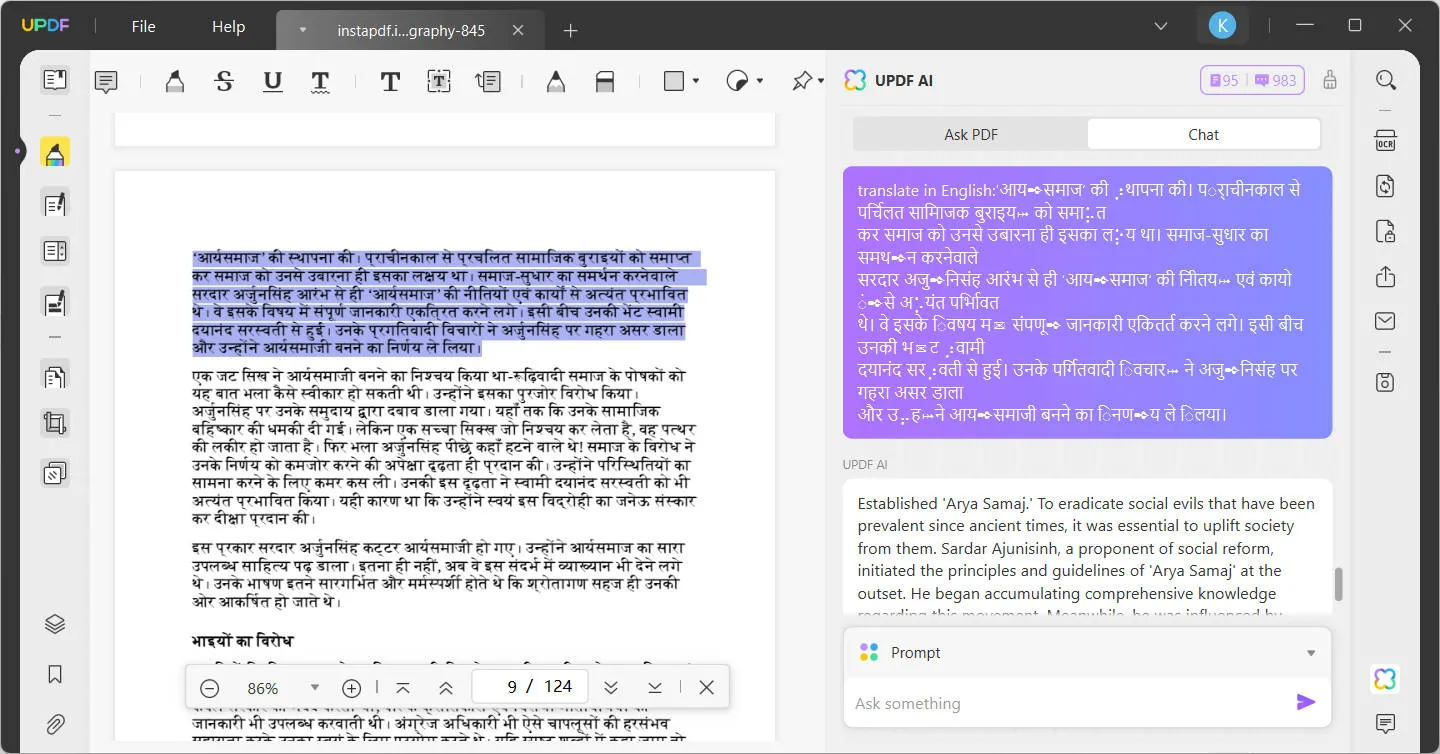Image resolution: width=1440 pixels, height=754 pixels.
Task: Zoom in with the plus button
Action: 351,688
